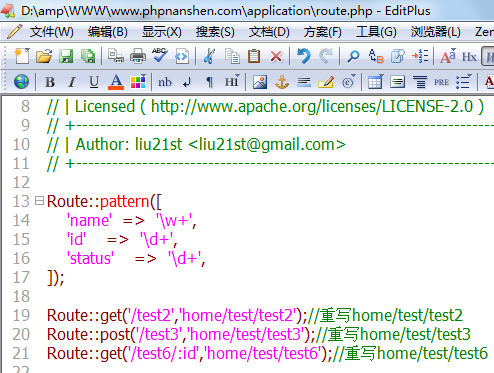This screenshot has height=373, width=494.
Task: Toggle Bold formatting button
Action: (x=50, y=82)
